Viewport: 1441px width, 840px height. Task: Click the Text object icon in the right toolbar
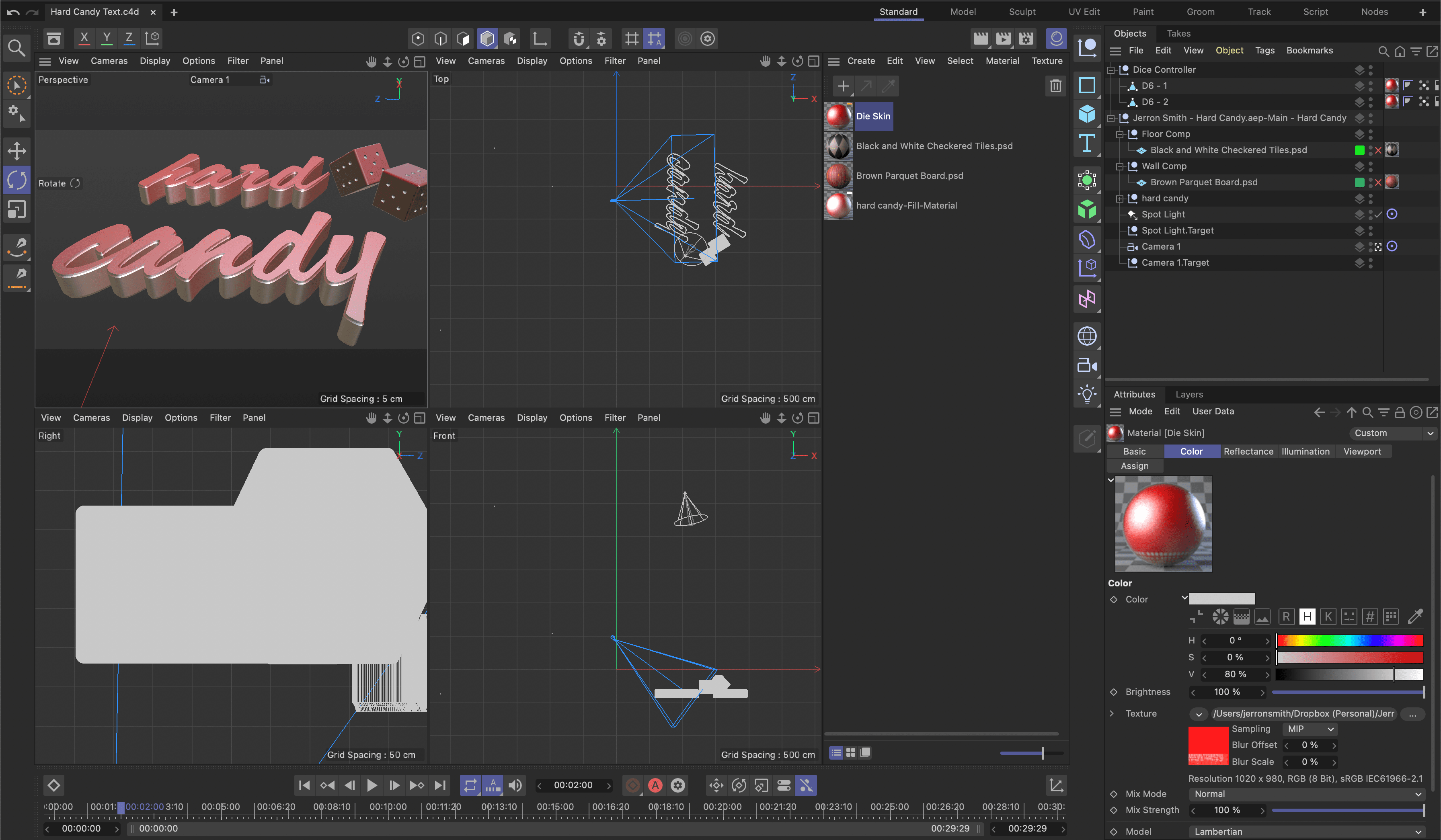tap(1087, 143)
